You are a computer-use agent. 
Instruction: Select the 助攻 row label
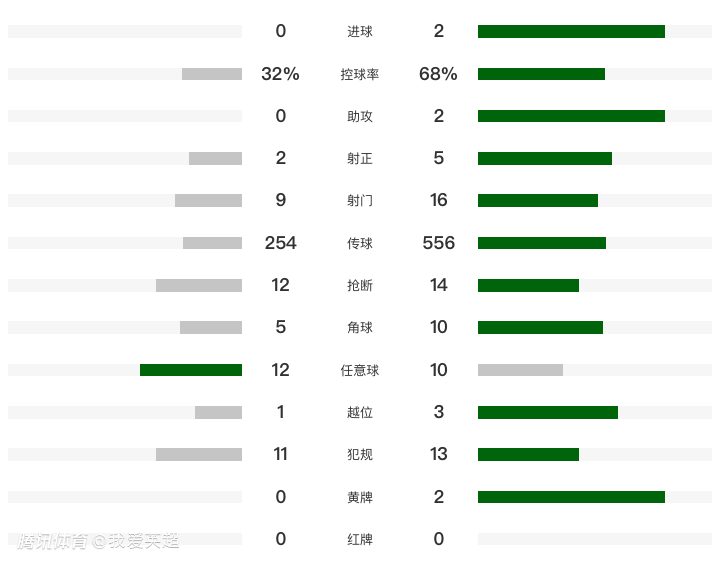point(360,116)
